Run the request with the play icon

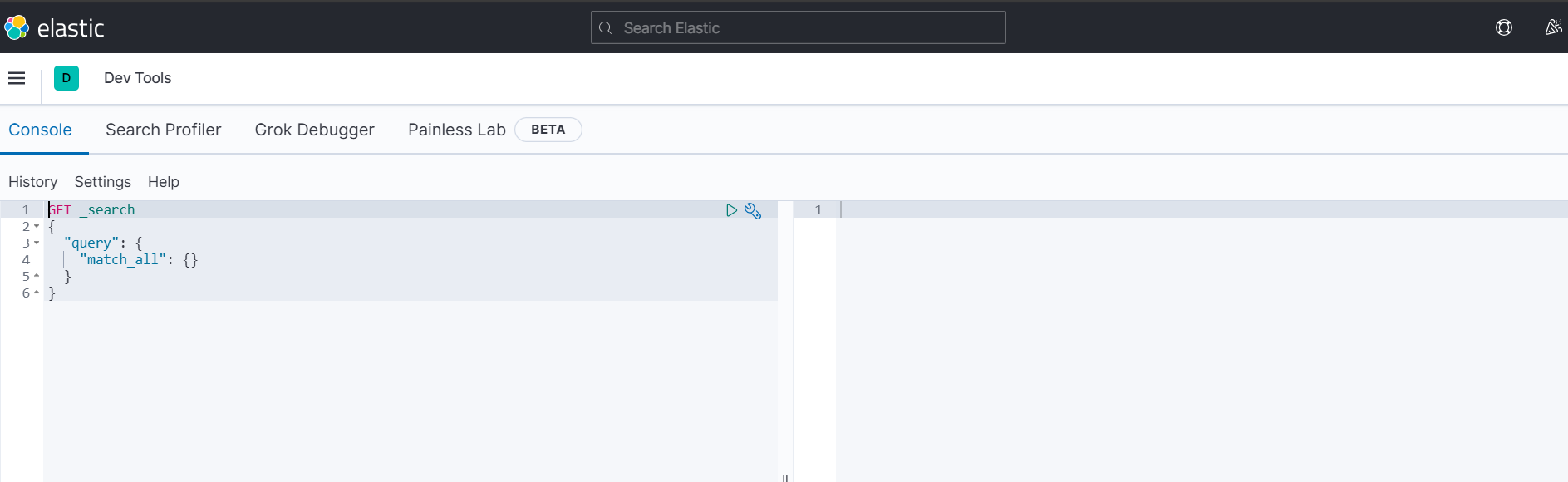pos(731,210)
